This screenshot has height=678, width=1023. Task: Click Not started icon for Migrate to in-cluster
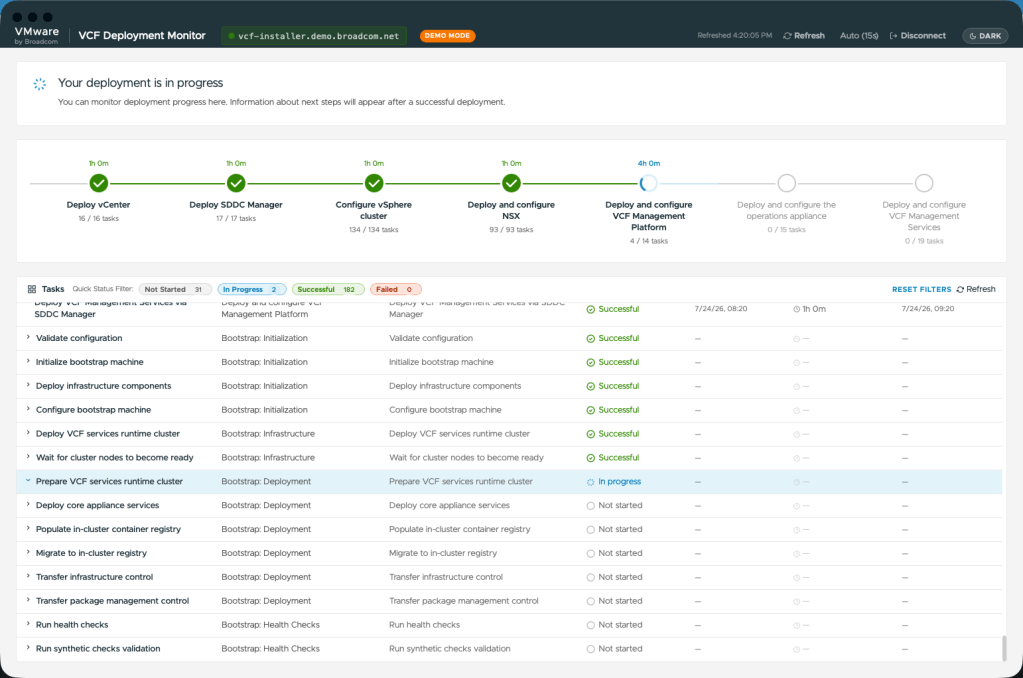pos(590,553)
